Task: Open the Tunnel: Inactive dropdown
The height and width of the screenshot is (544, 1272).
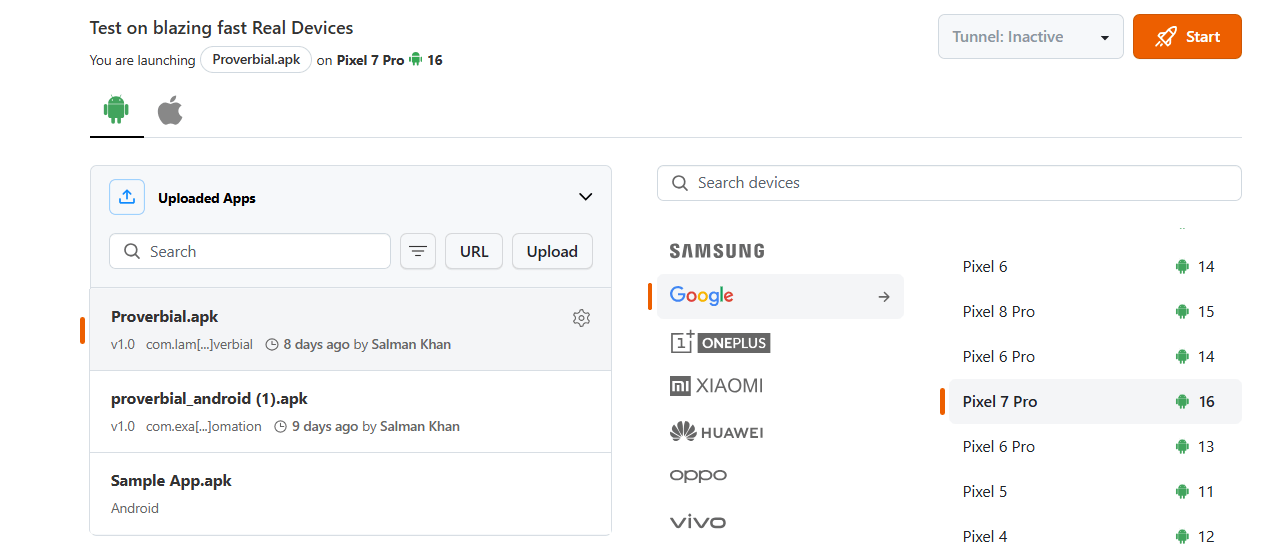Action: (1031, 37)
